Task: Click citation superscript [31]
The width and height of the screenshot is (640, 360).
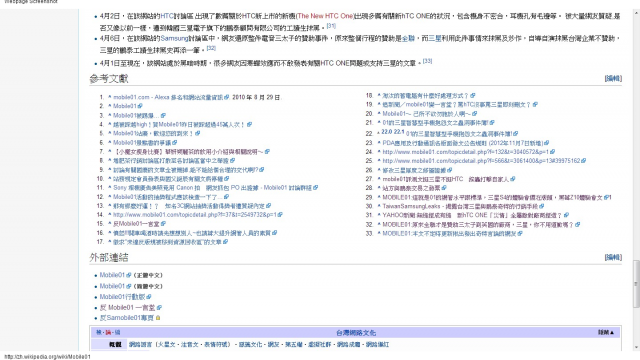Action: click(x=331, y=26)
